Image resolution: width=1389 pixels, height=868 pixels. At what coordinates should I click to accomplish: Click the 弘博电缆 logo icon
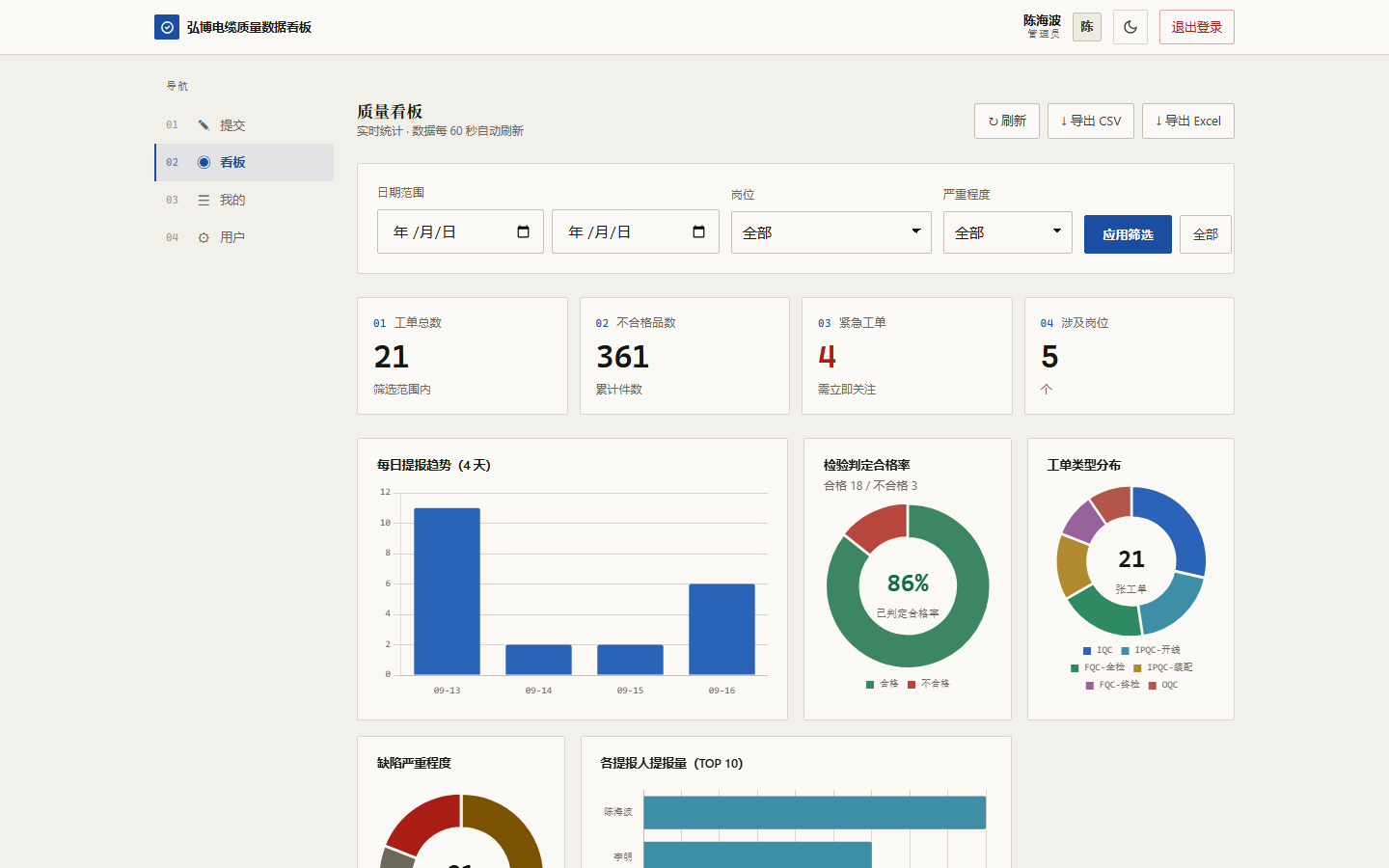(x=167, y=27)
